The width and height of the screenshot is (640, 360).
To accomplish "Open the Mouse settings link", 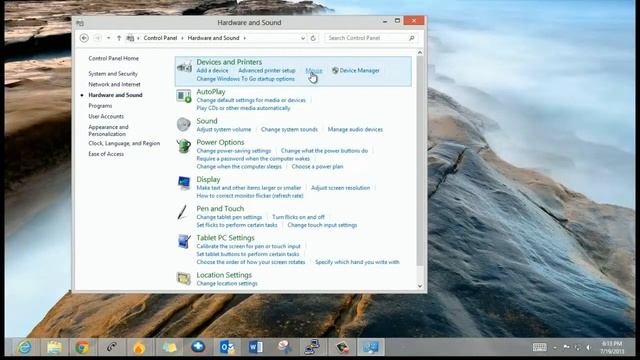I will point(313,70).
